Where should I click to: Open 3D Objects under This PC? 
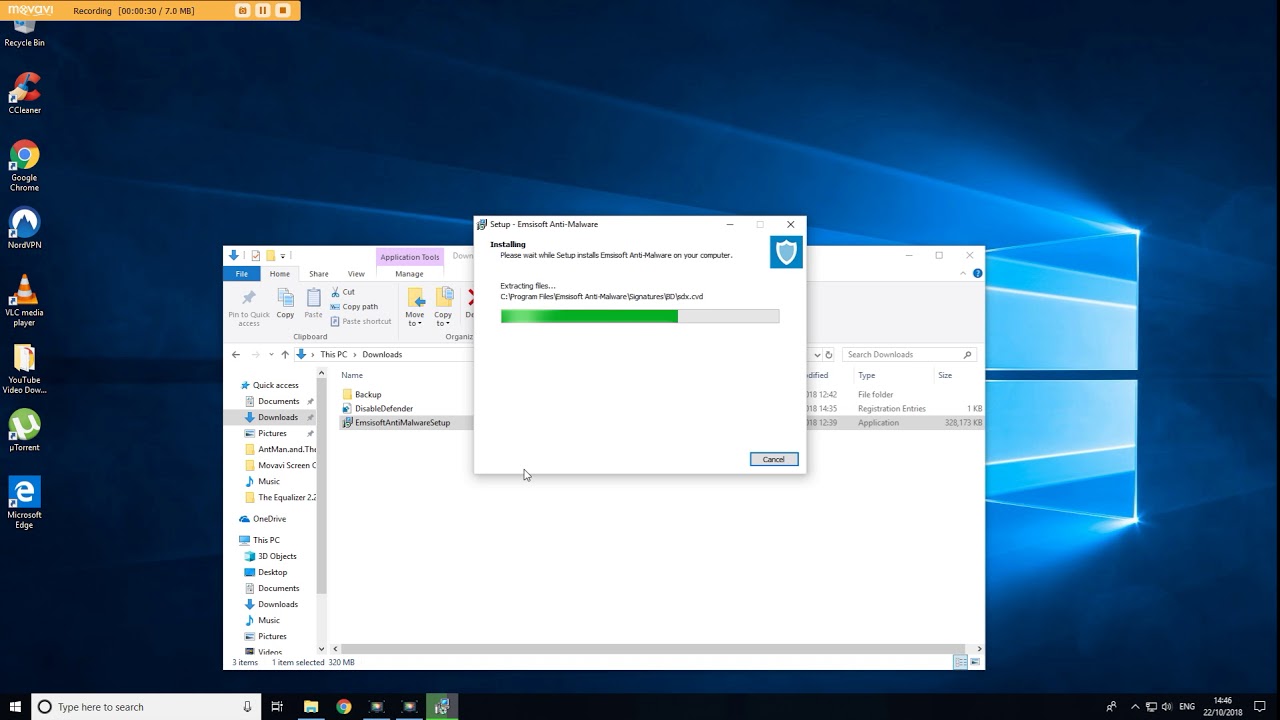click(277, 556)
